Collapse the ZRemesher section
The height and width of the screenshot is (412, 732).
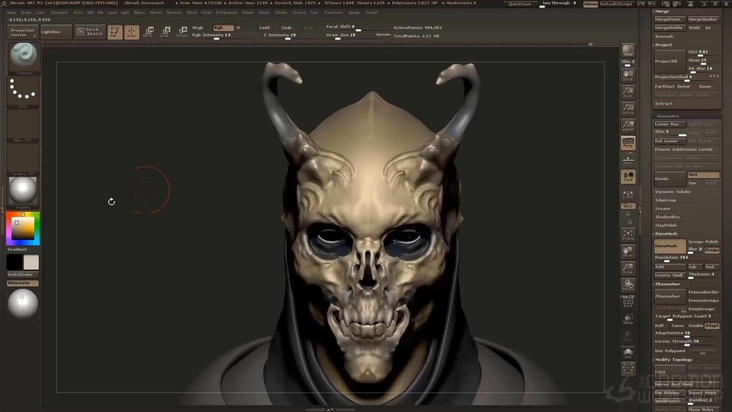click(668, 284)
